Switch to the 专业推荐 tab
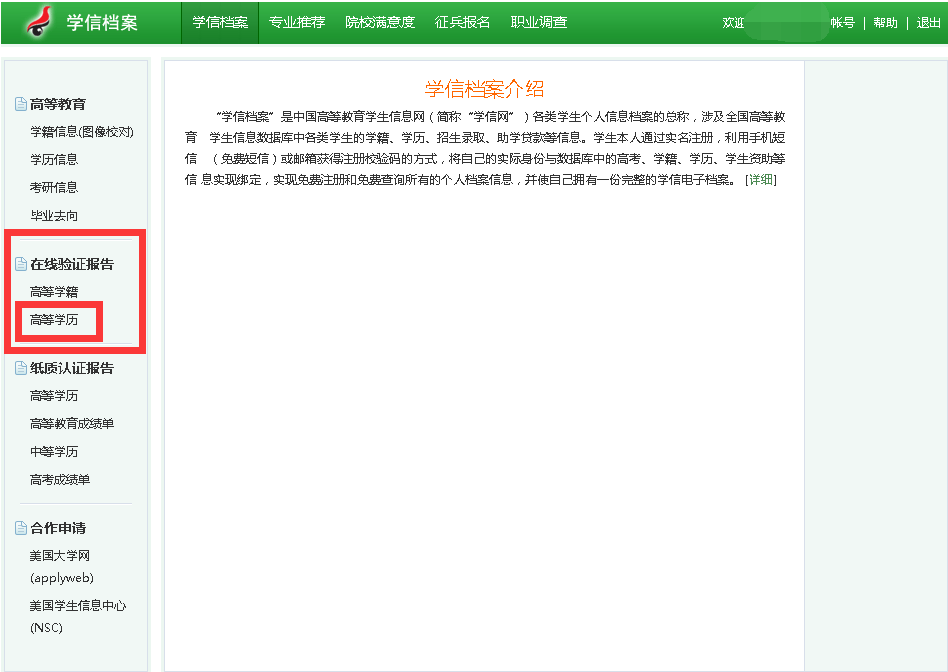948x672 pixels. tap(297, 22)
